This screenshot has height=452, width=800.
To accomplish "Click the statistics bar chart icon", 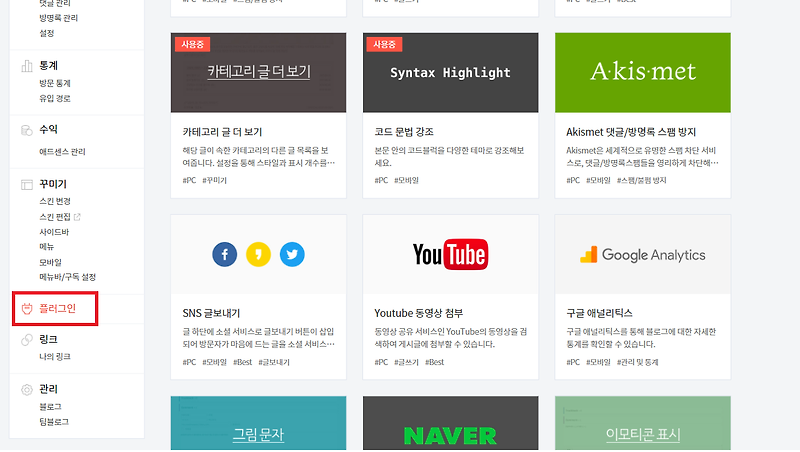I will (x=27, y=66).
